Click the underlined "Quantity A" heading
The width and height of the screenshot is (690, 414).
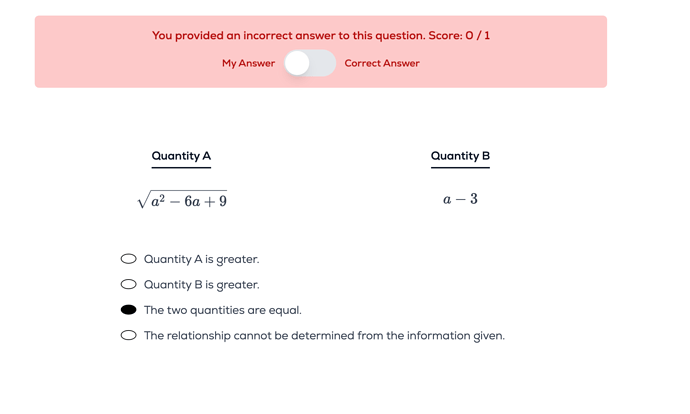181,156
